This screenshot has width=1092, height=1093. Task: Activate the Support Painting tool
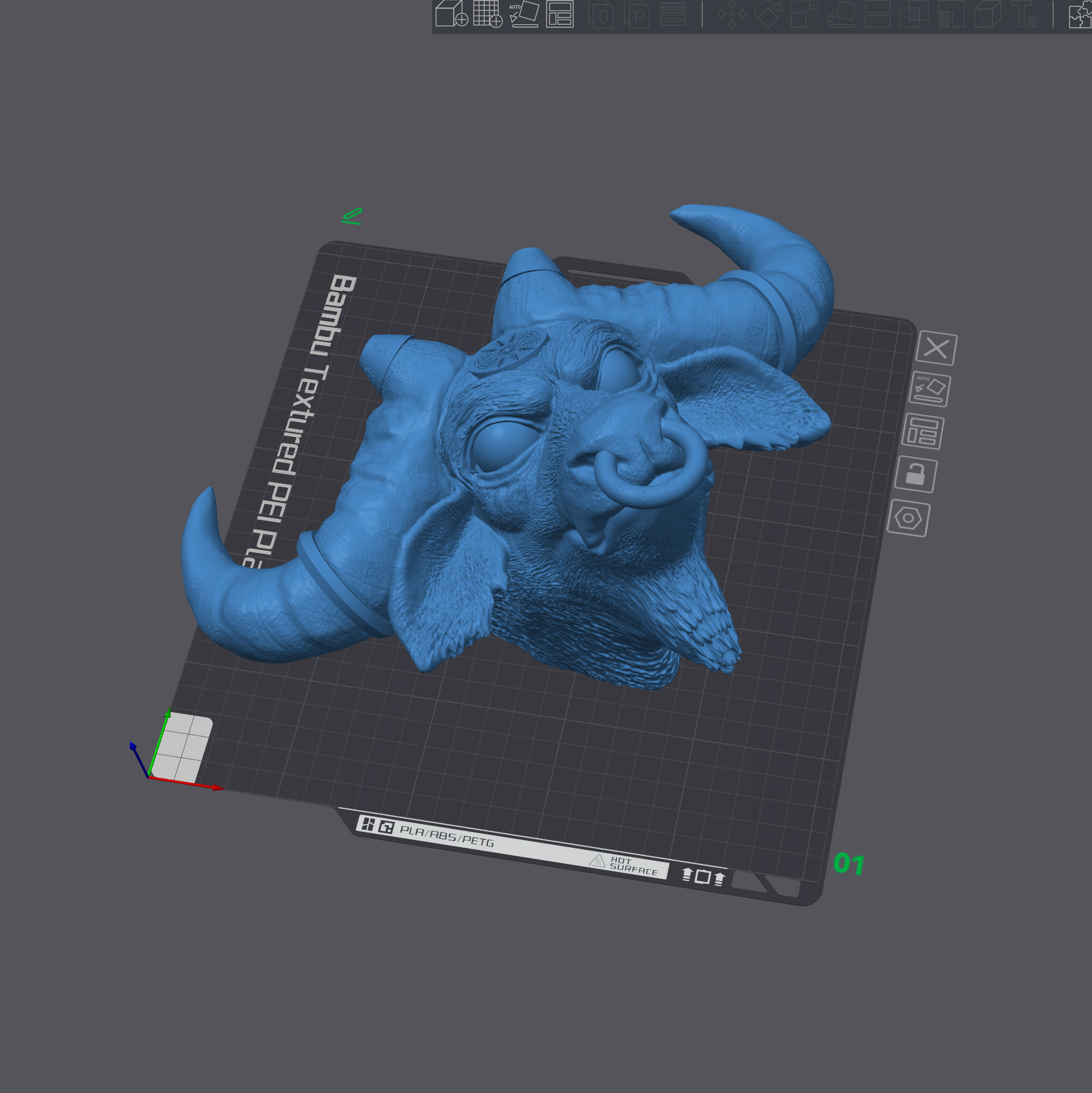950,14
